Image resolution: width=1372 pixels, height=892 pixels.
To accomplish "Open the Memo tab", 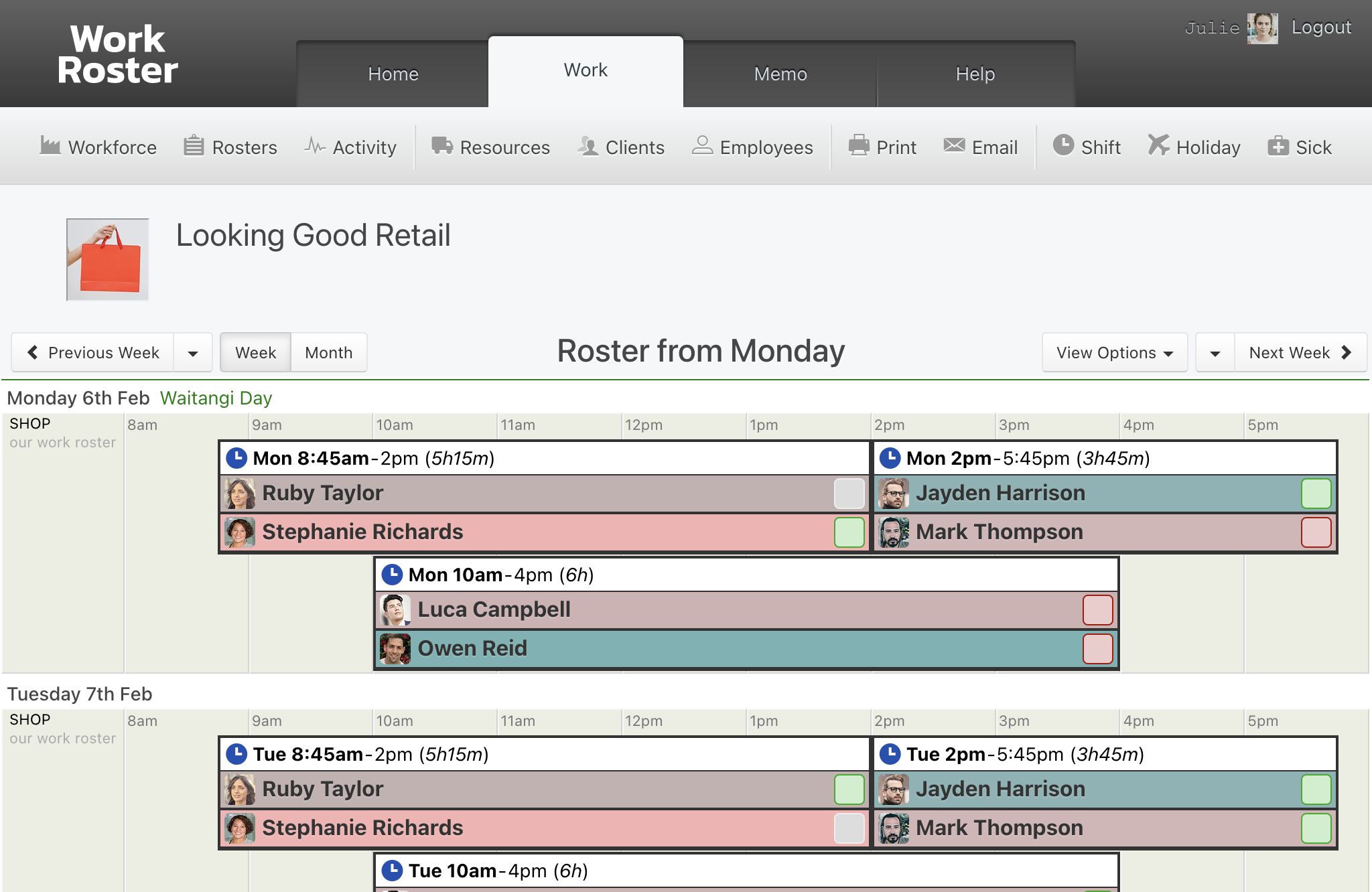I will (x=780, y=74).
